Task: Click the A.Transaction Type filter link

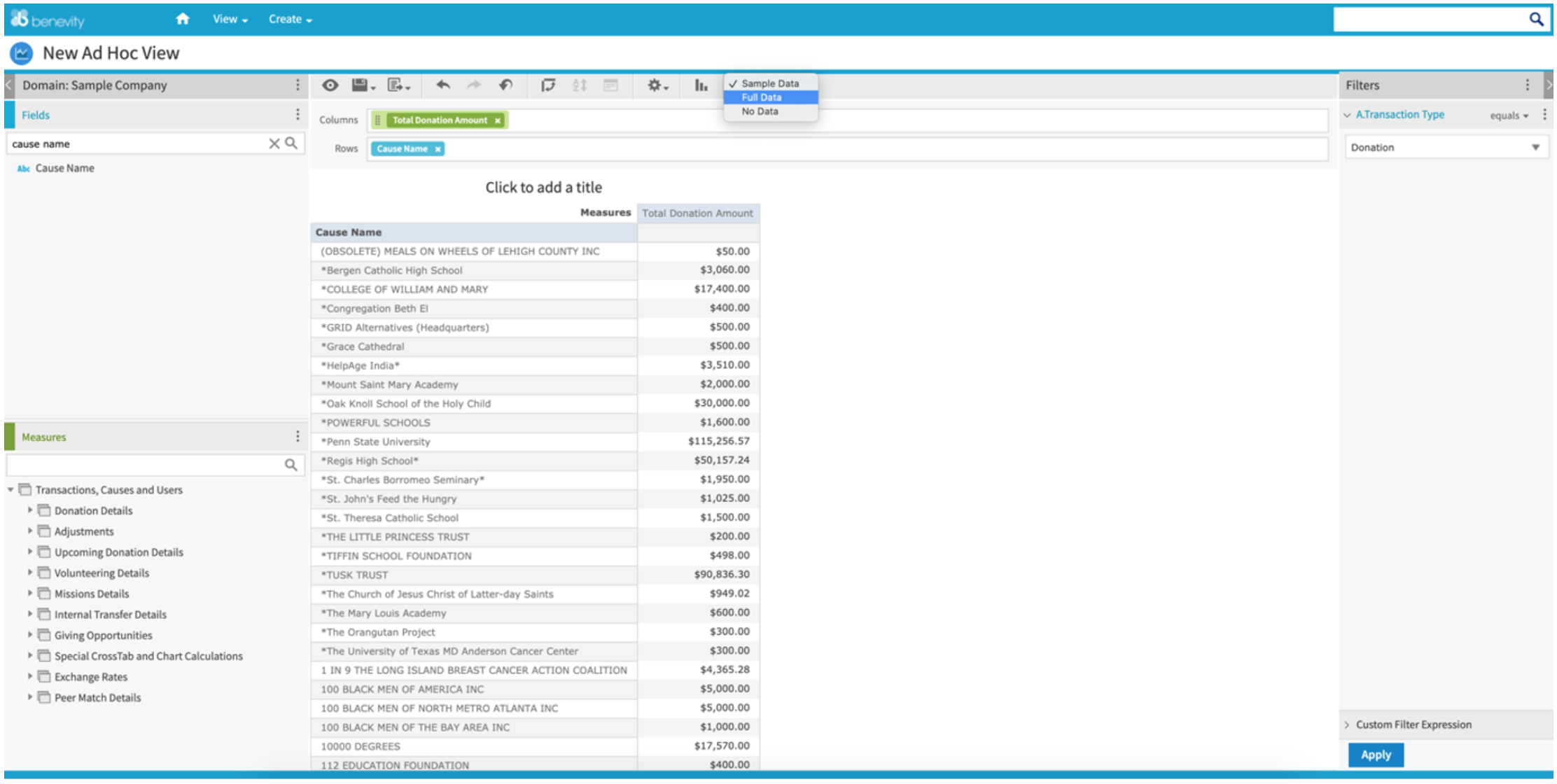Action: click(1399, 115)
